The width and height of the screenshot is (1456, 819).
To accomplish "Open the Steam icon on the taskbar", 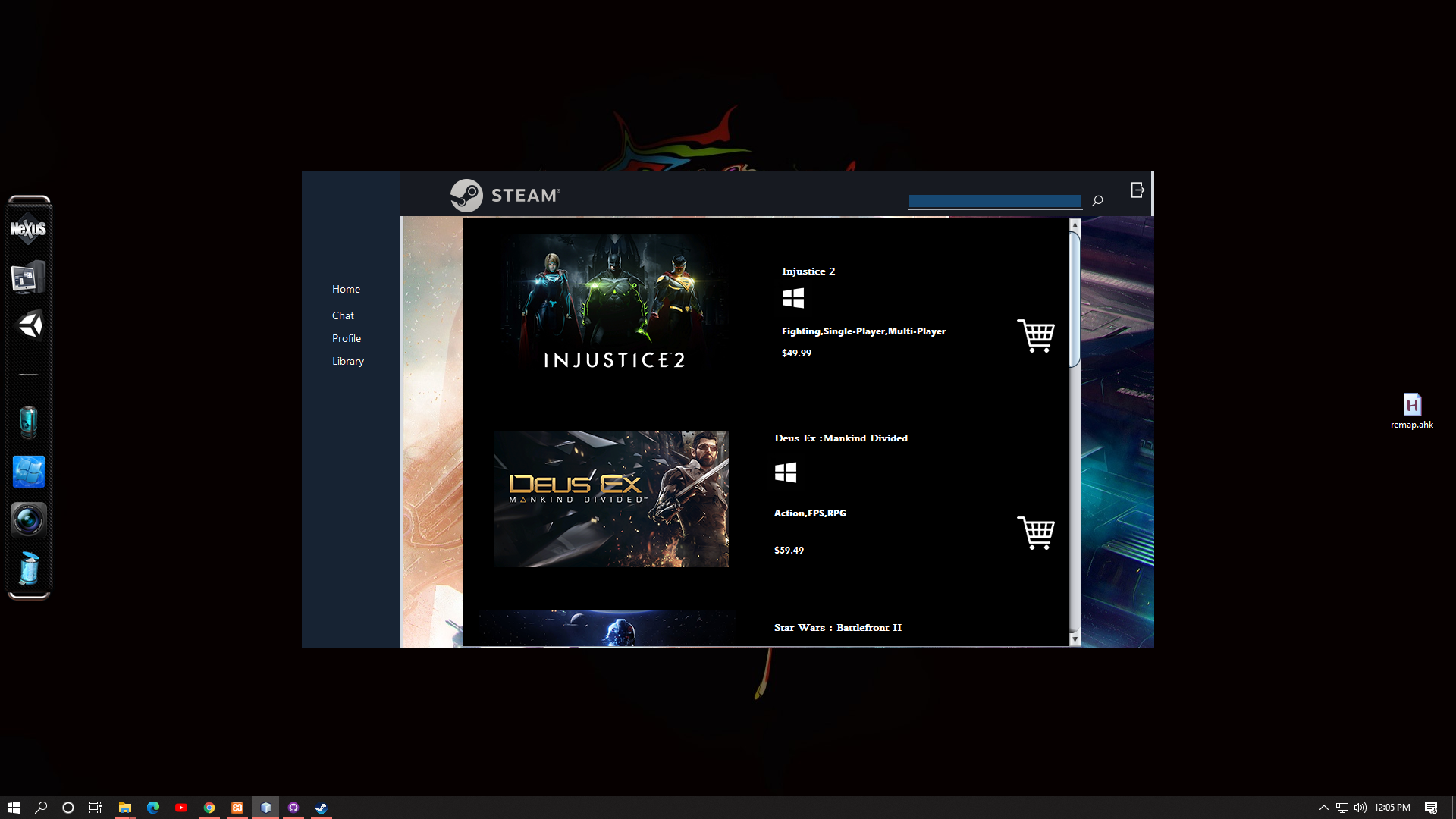I will click(x=322, y=808).
